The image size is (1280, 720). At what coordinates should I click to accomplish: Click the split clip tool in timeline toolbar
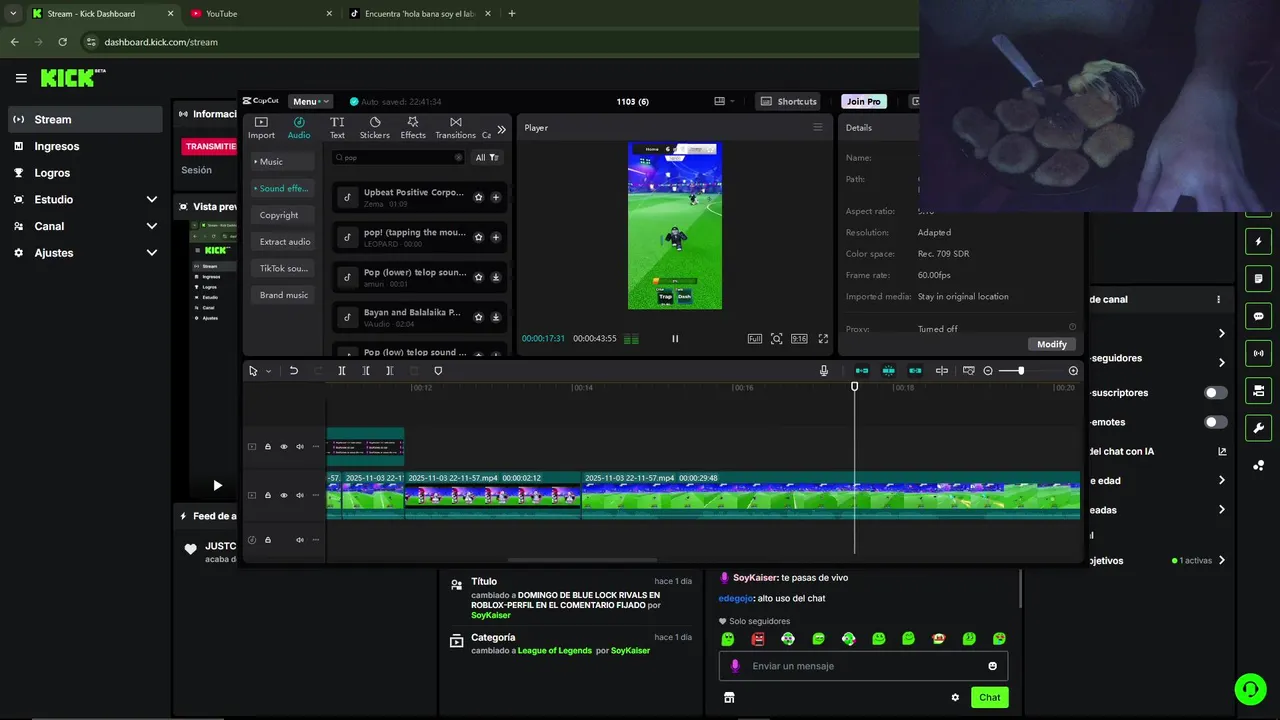(x=342, y=371)
